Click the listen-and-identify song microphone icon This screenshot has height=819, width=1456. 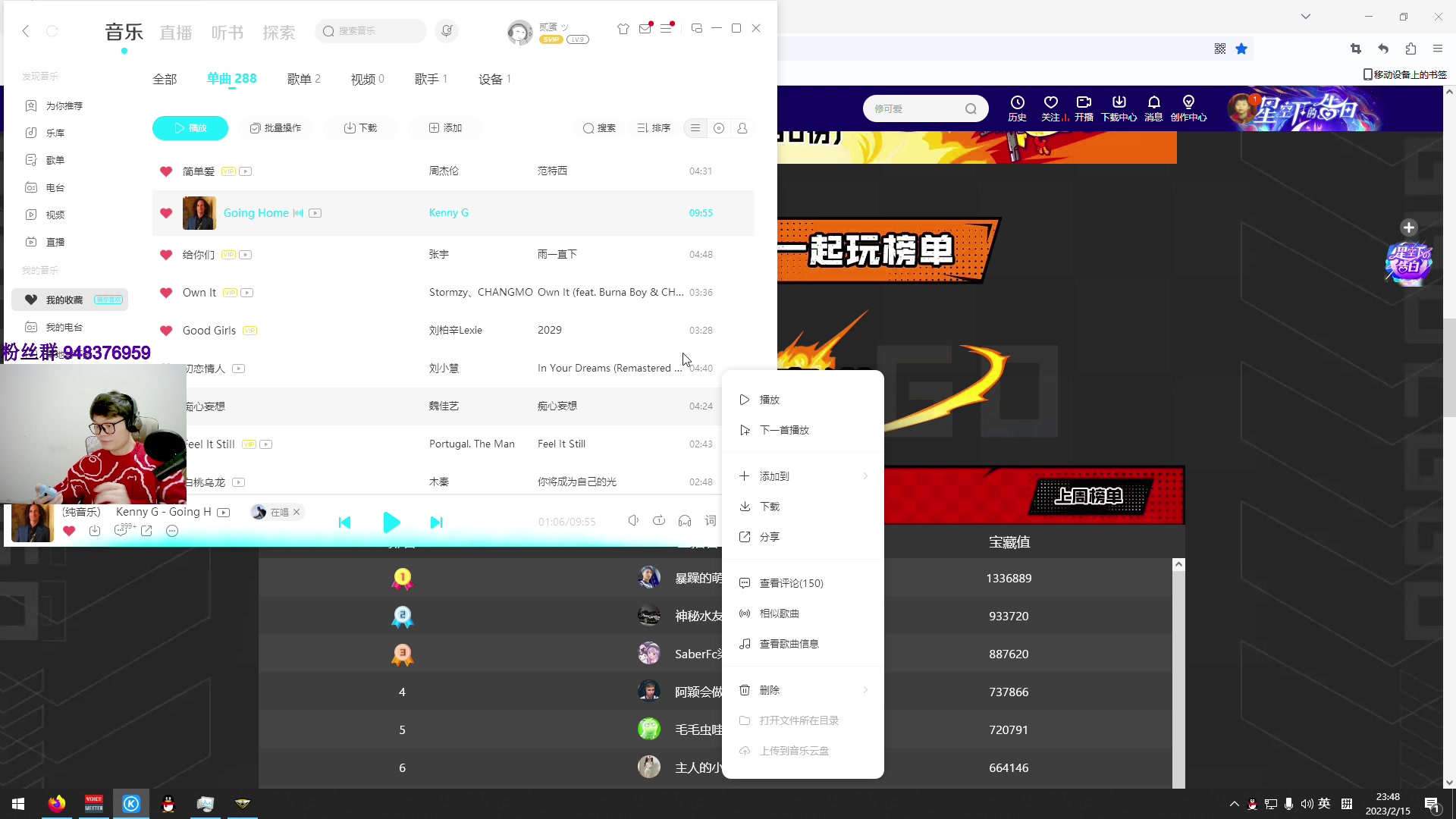pyautogui.click(x=447, y=31)
